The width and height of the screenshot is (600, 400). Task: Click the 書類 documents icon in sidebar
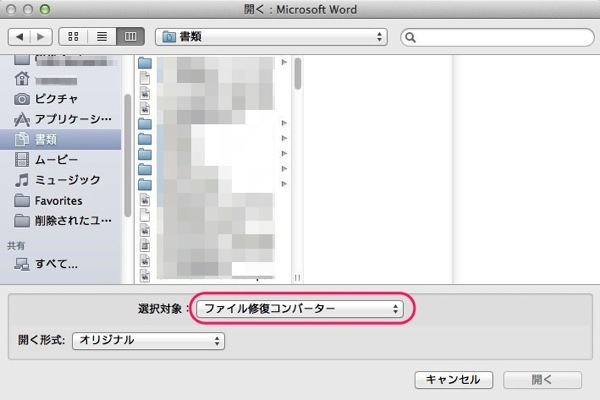point(22,139)
